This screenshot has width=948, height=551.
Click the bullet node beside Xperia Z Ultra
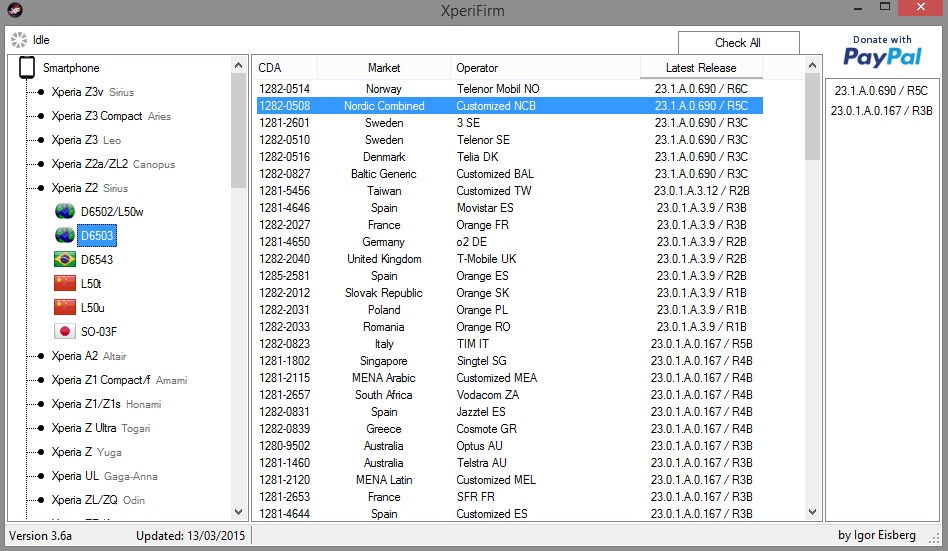[x=41, y=428]
